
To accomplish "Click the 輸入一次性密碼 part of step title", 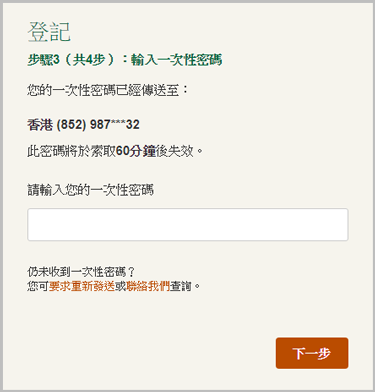I will pos(176,60).
